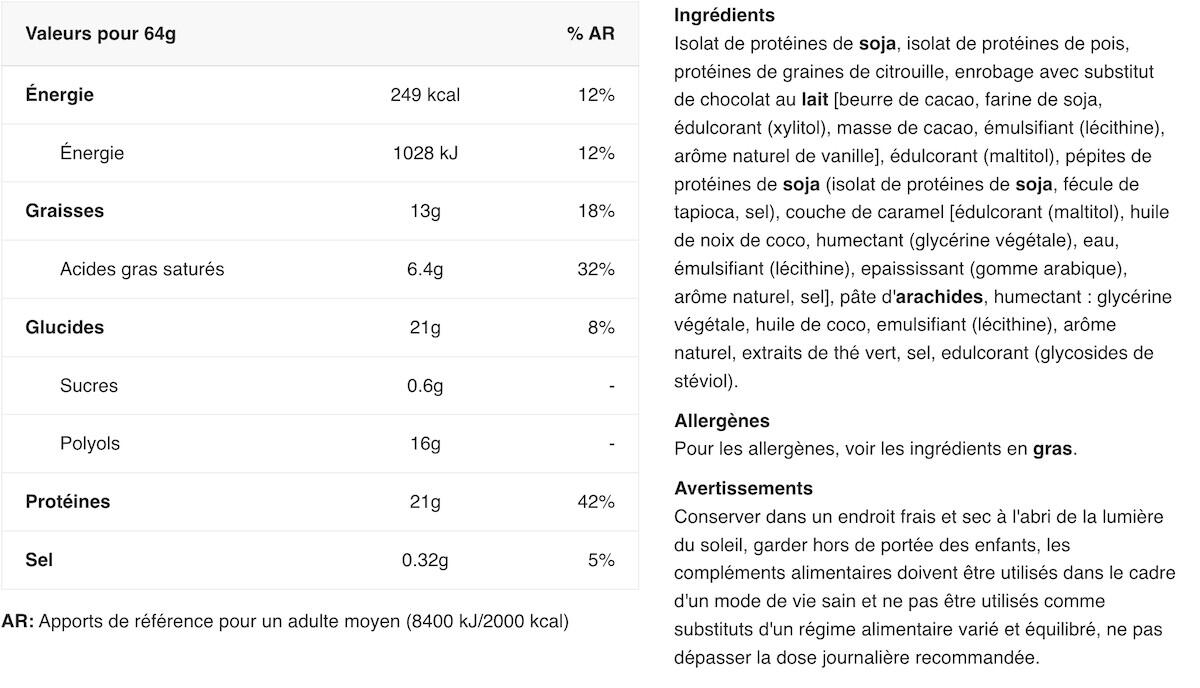Image resolution: width=1200 pixels, height=688 pixels.
Task: Select the "Acides gras saturés" row label
Action: 142,269
